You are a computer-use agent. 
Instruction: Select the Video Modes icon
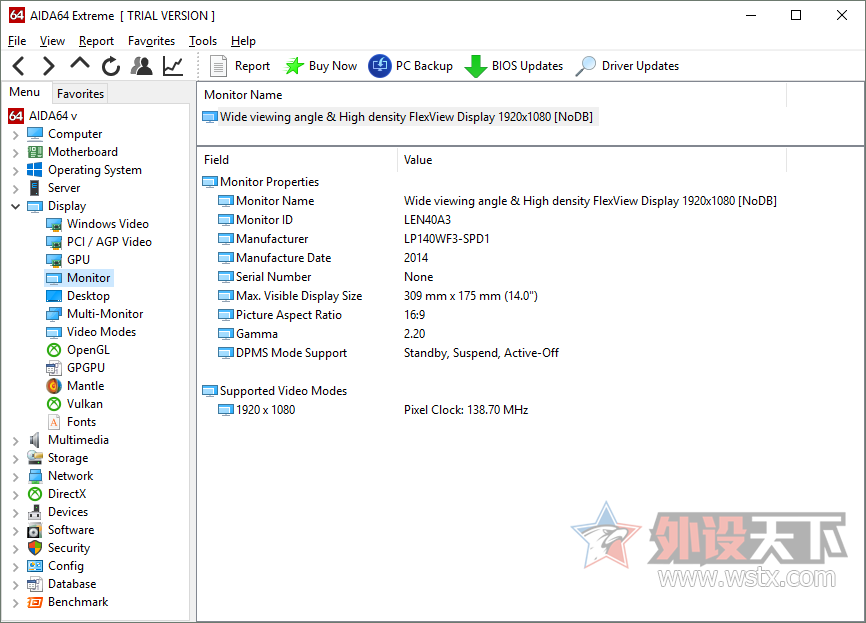(54, 332)
